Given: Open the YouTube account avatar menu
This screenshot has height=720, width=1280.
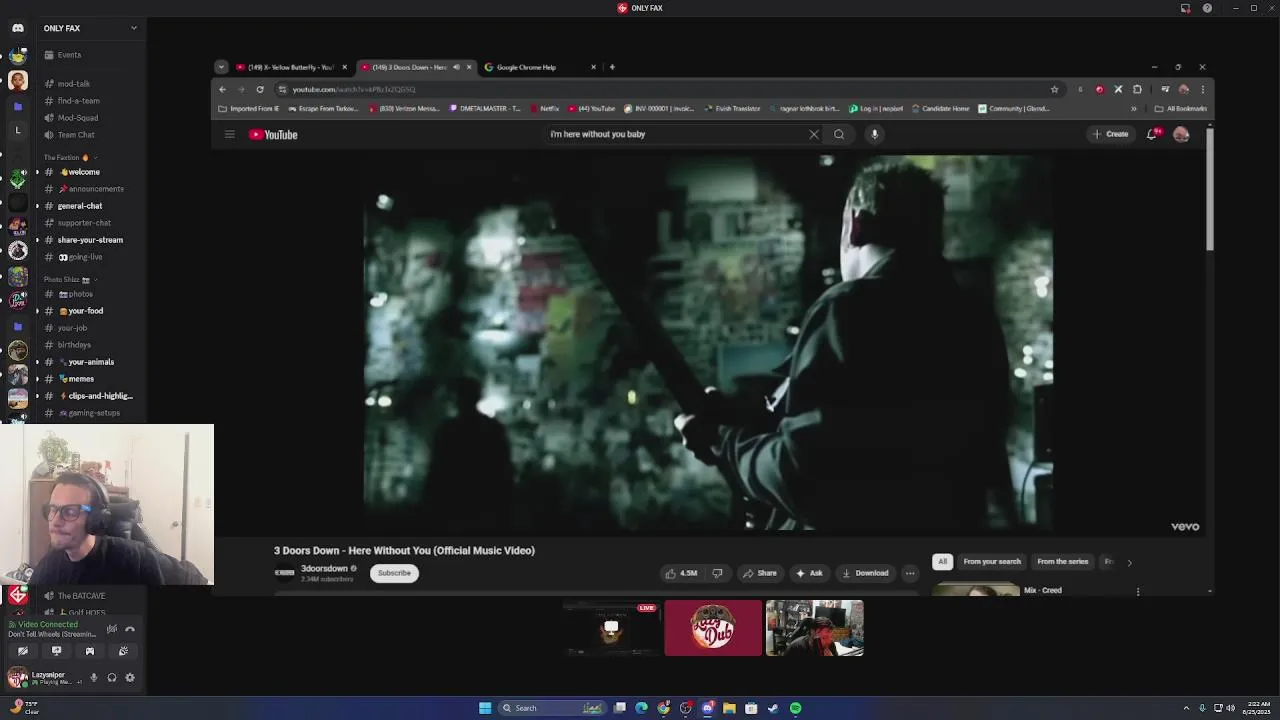Looking at the screenshot, I should pos(1181,134).
